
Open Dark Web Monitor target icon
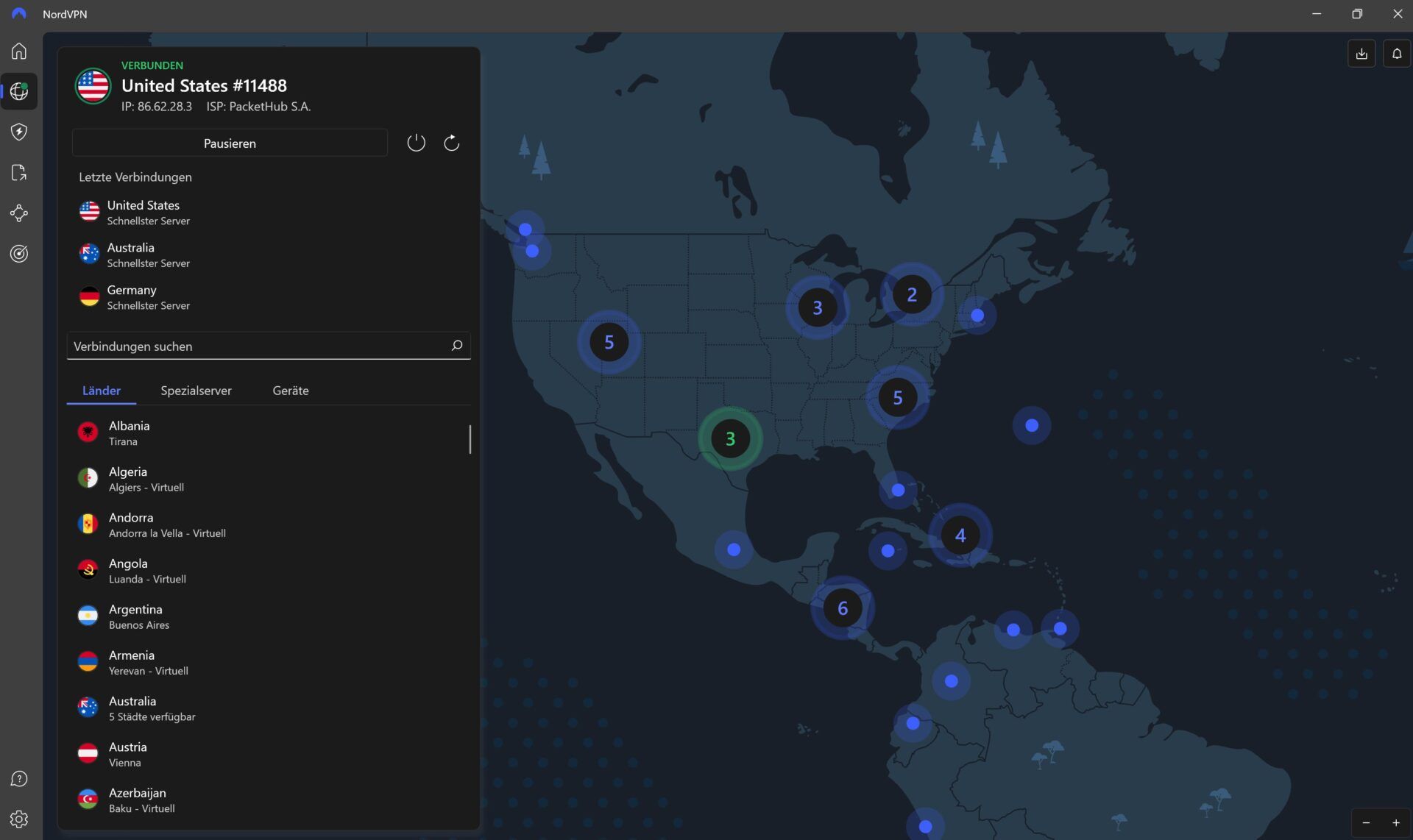[19, 254]
